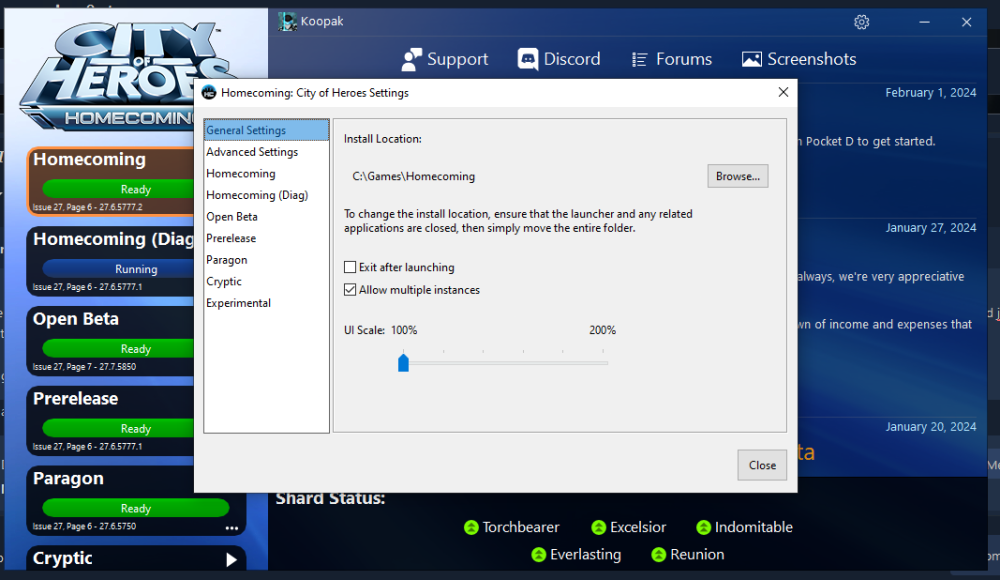Image resolution: width=1000 pixels, height=580 pixels.
Task: Enable Exit after launching checkbox
Action: [x=350, y=268]
